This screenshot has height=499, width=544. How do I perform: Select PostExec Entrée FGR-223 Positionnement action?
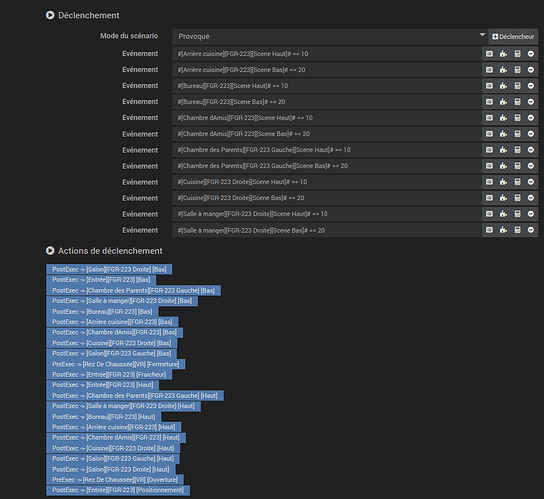pos(118,490)
